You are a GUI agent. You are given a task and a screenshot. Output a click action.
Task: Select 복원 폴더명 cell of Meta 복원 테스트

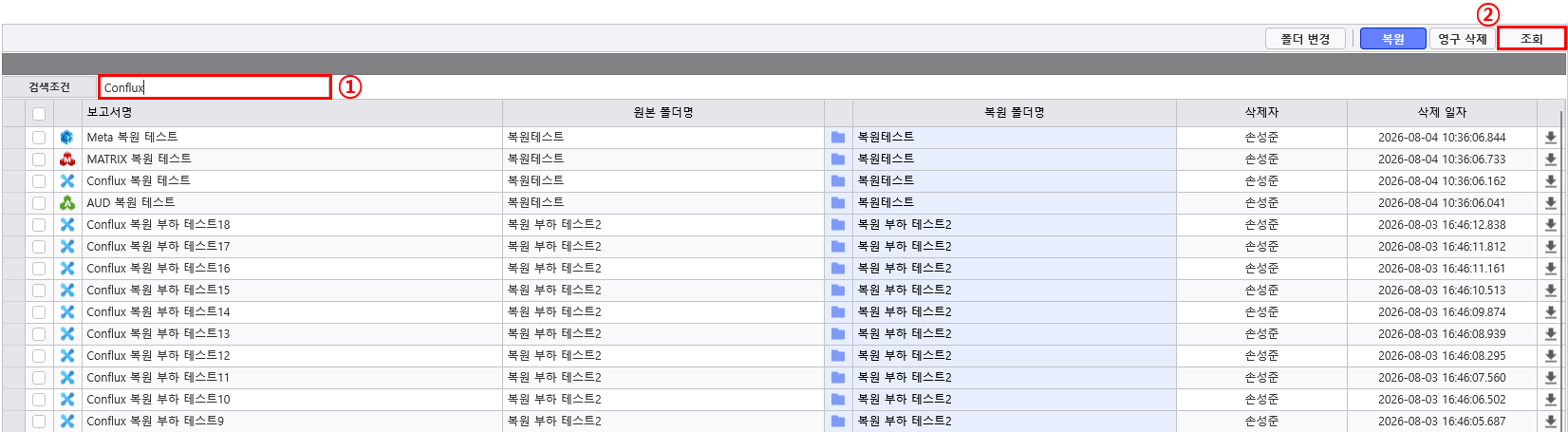point(1015,138)
